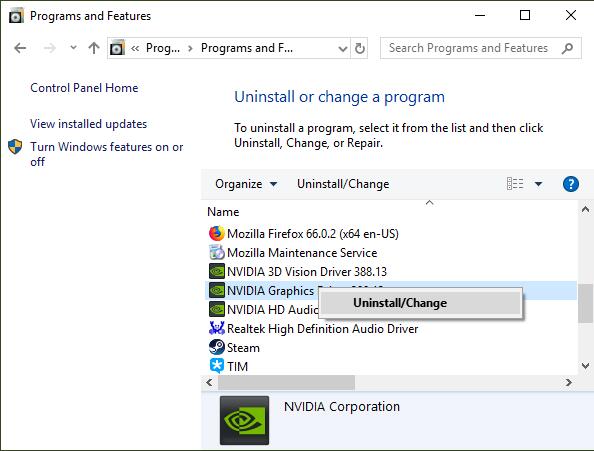
Task: Click the Windows features shield icon
Action: click(15, 147)
